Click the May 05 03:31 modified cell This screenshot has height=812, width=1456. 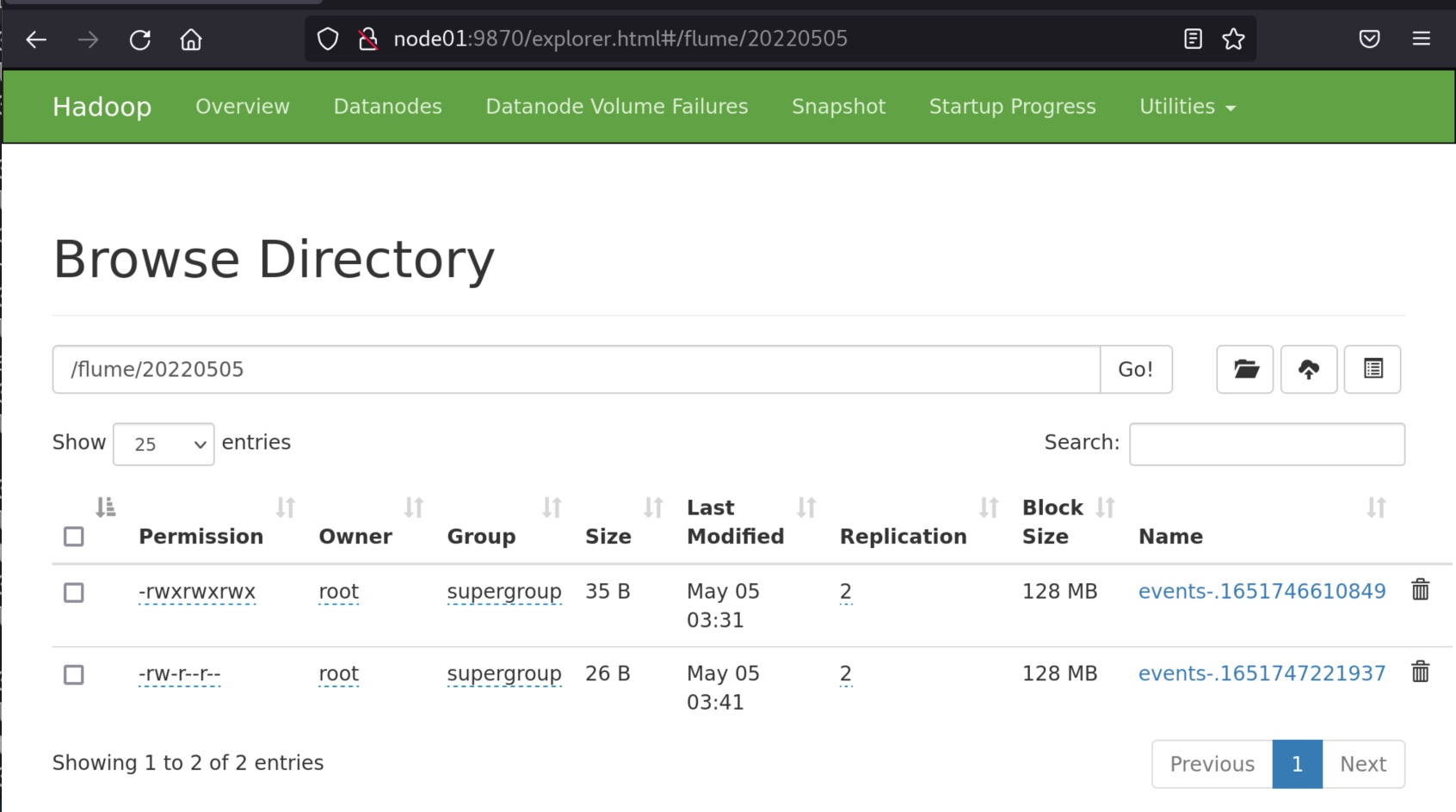tap(723, 606)
